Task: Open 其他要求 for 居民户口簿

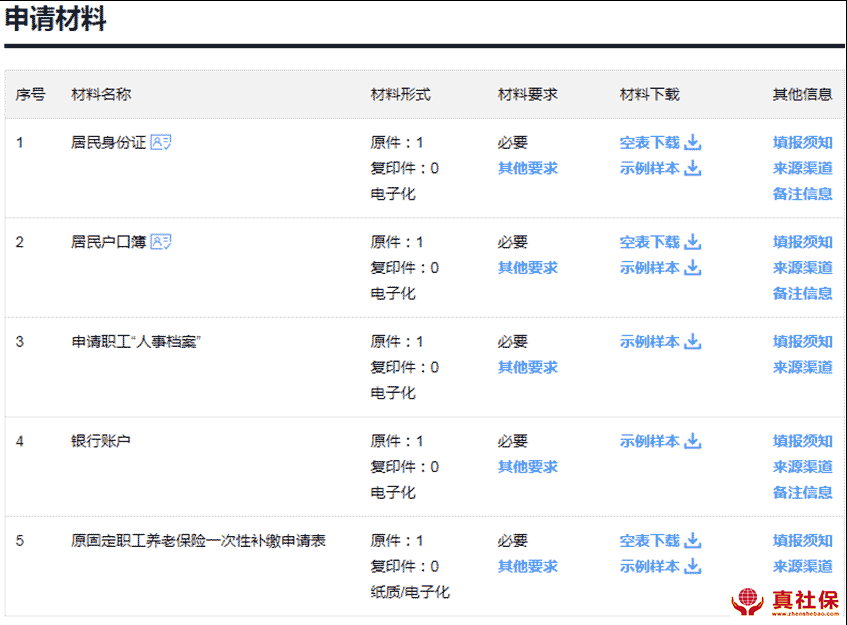Action: tap(528, 267)
